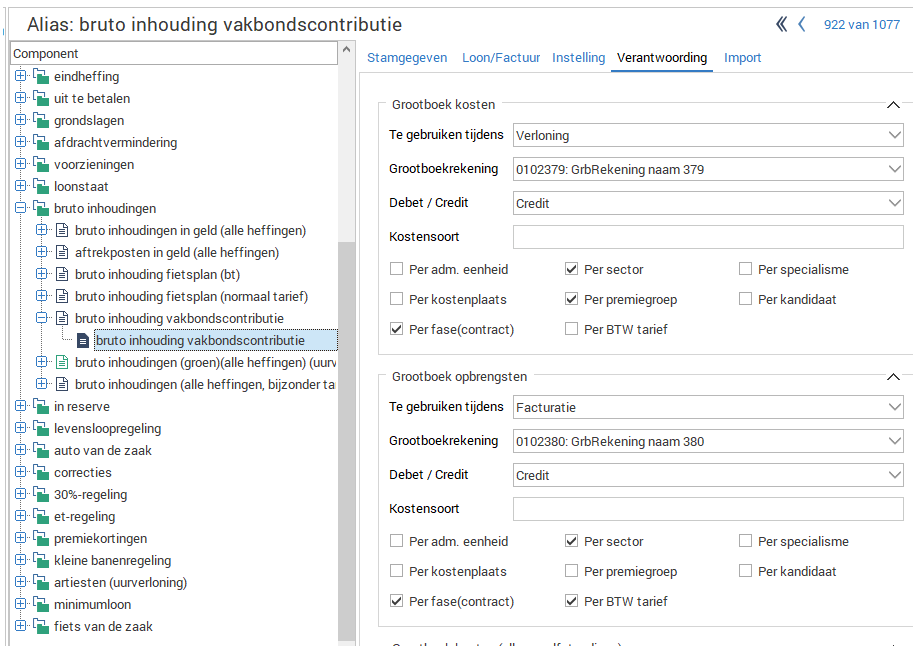
Task: Uncheck Per sector under Grootboek kosten
Action: pos(570,269)
